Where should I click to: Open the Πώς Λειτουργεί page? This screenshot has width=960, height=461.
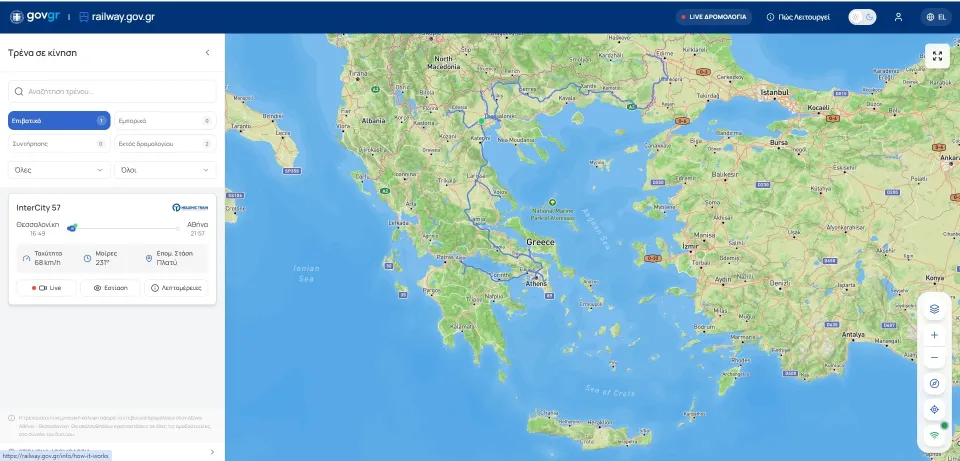coord(798,17)
